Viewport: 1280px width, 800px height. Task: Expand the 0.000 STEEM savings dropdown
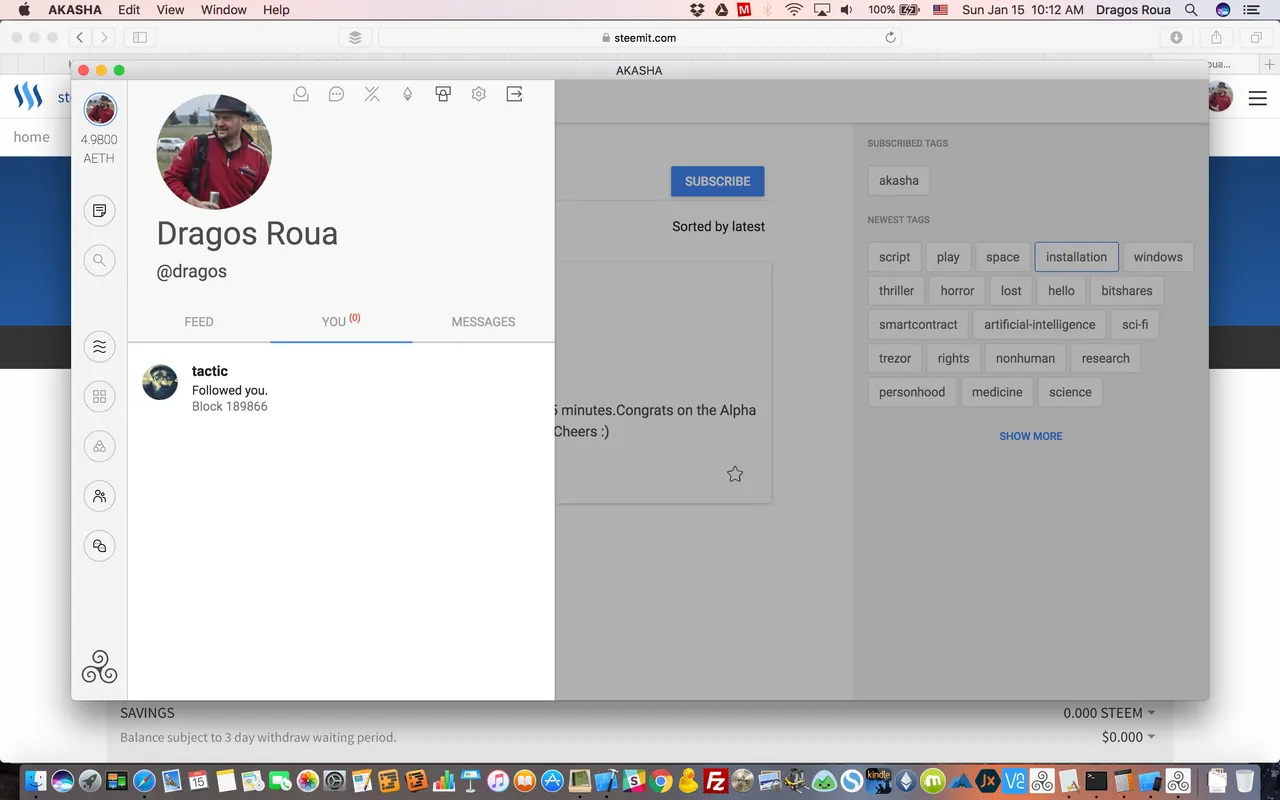[x=1109, y=713]
